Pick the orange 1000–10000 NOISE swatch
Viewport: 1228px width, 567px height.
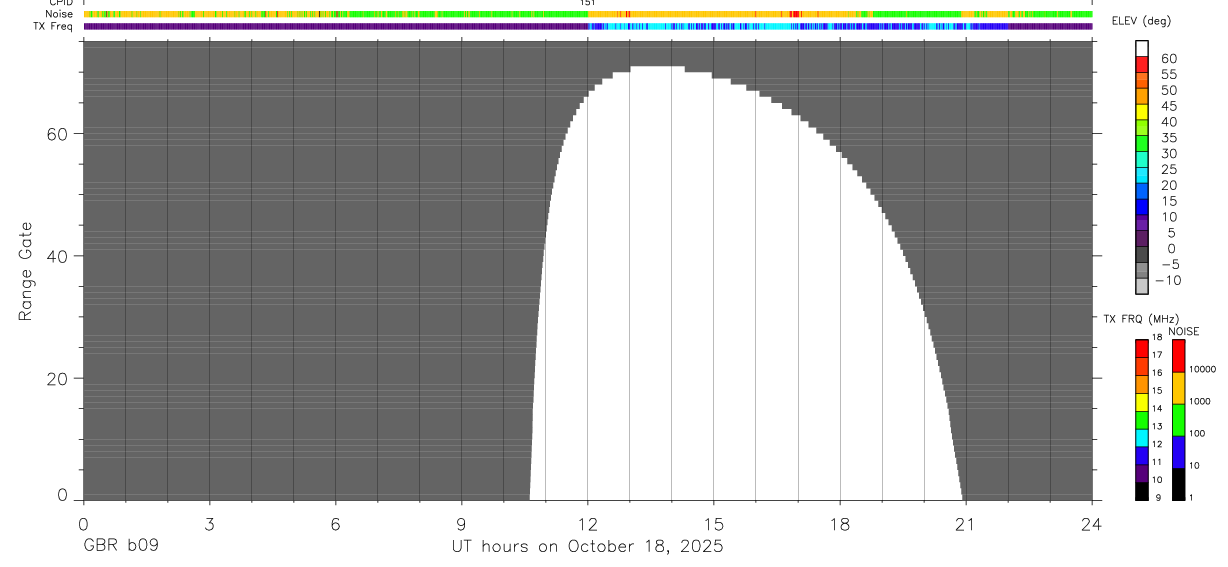1178,388
